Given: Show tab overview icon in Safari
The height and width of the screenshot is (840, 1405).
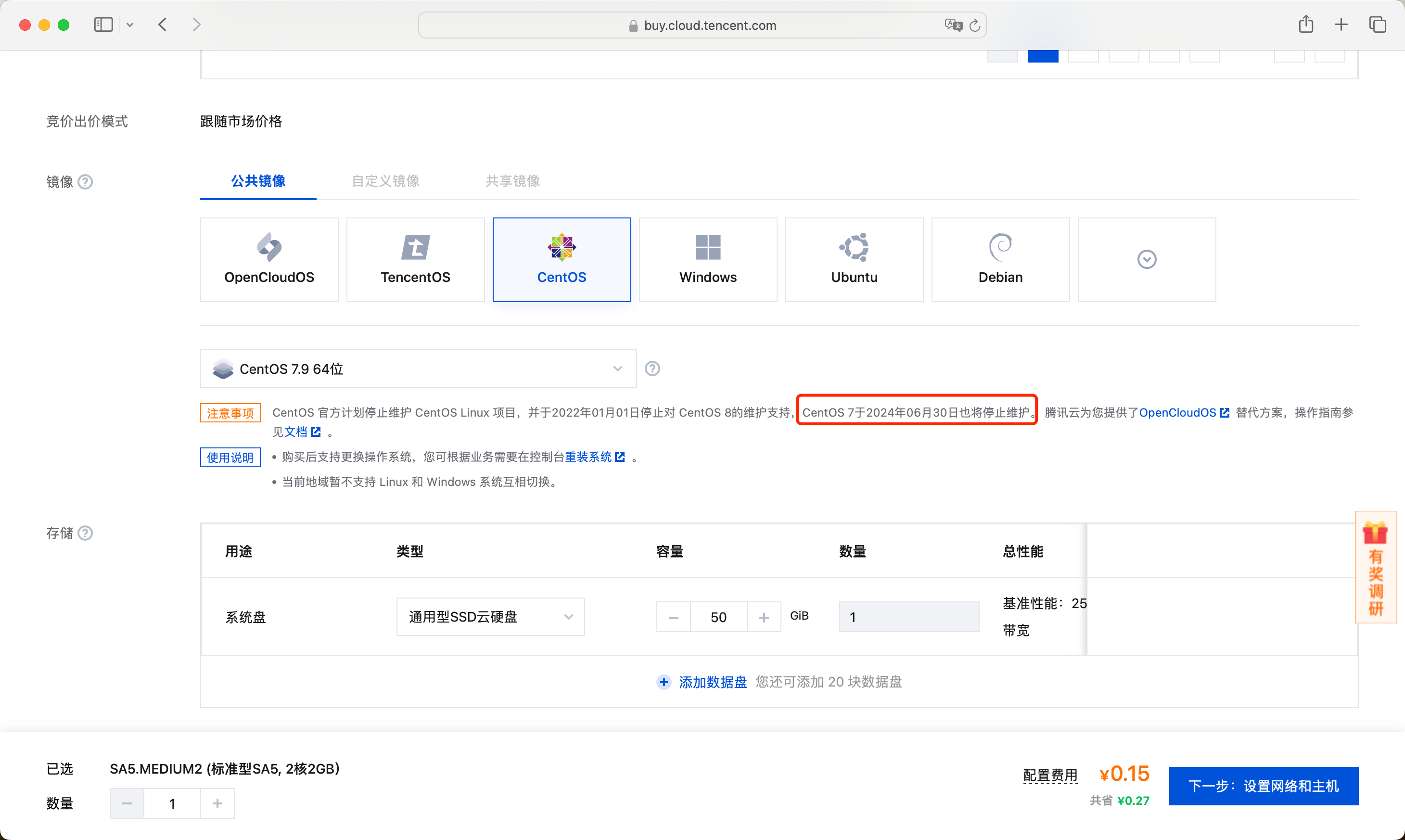Looking at the screenshot, I should [1377, 25].
